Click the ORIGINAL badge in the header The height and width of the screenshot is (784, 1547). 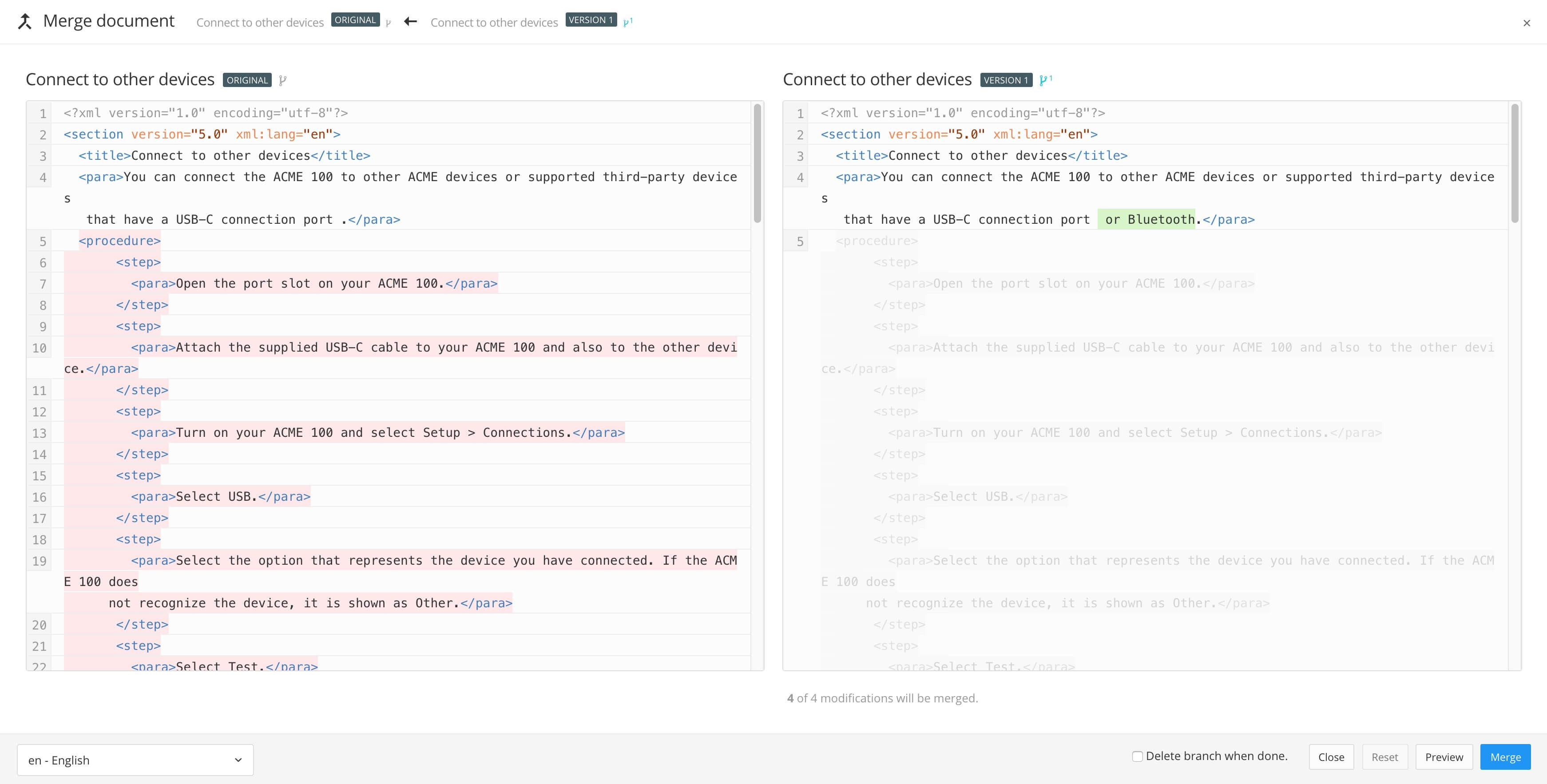[355, 20]
